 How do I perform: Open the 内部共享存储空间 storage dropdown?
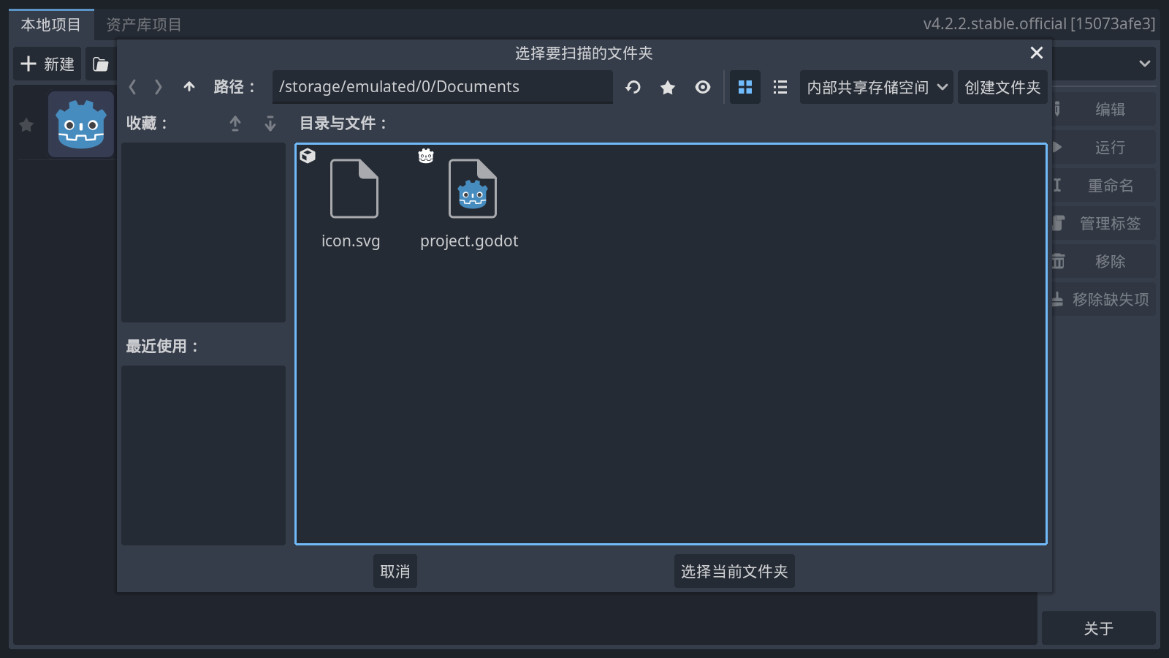[x=877, y=87]
